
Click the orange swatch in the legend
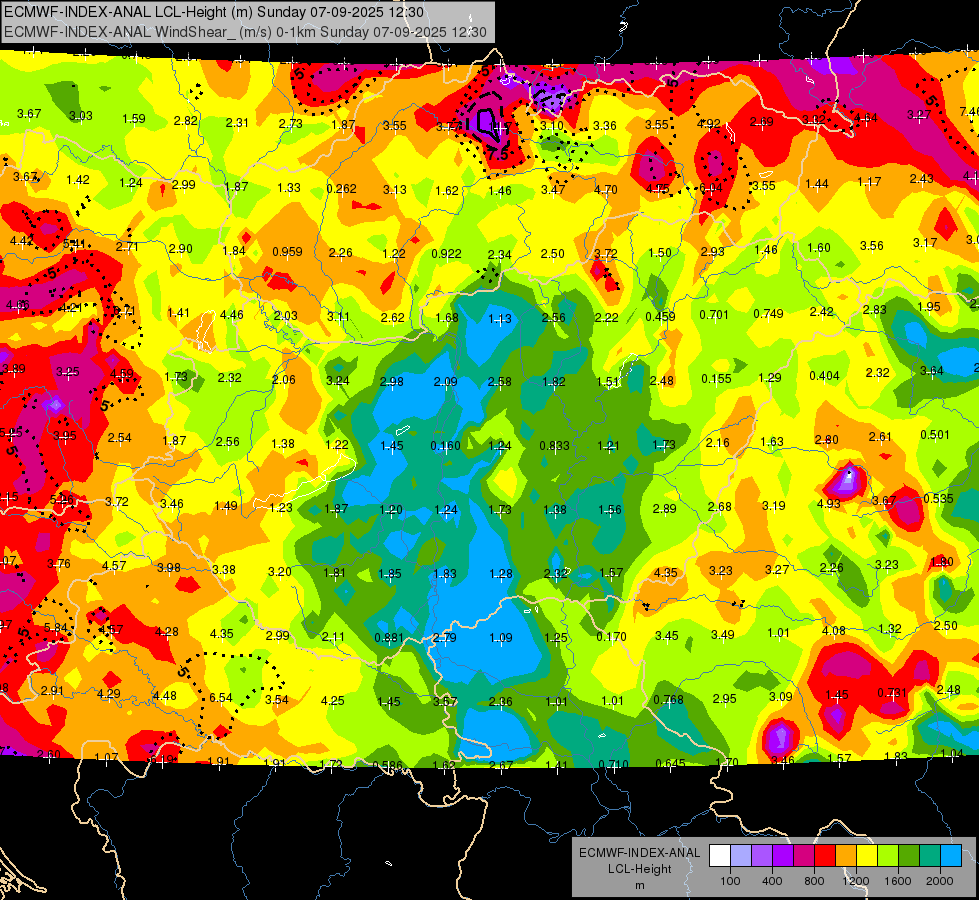(x=846, y=856)
